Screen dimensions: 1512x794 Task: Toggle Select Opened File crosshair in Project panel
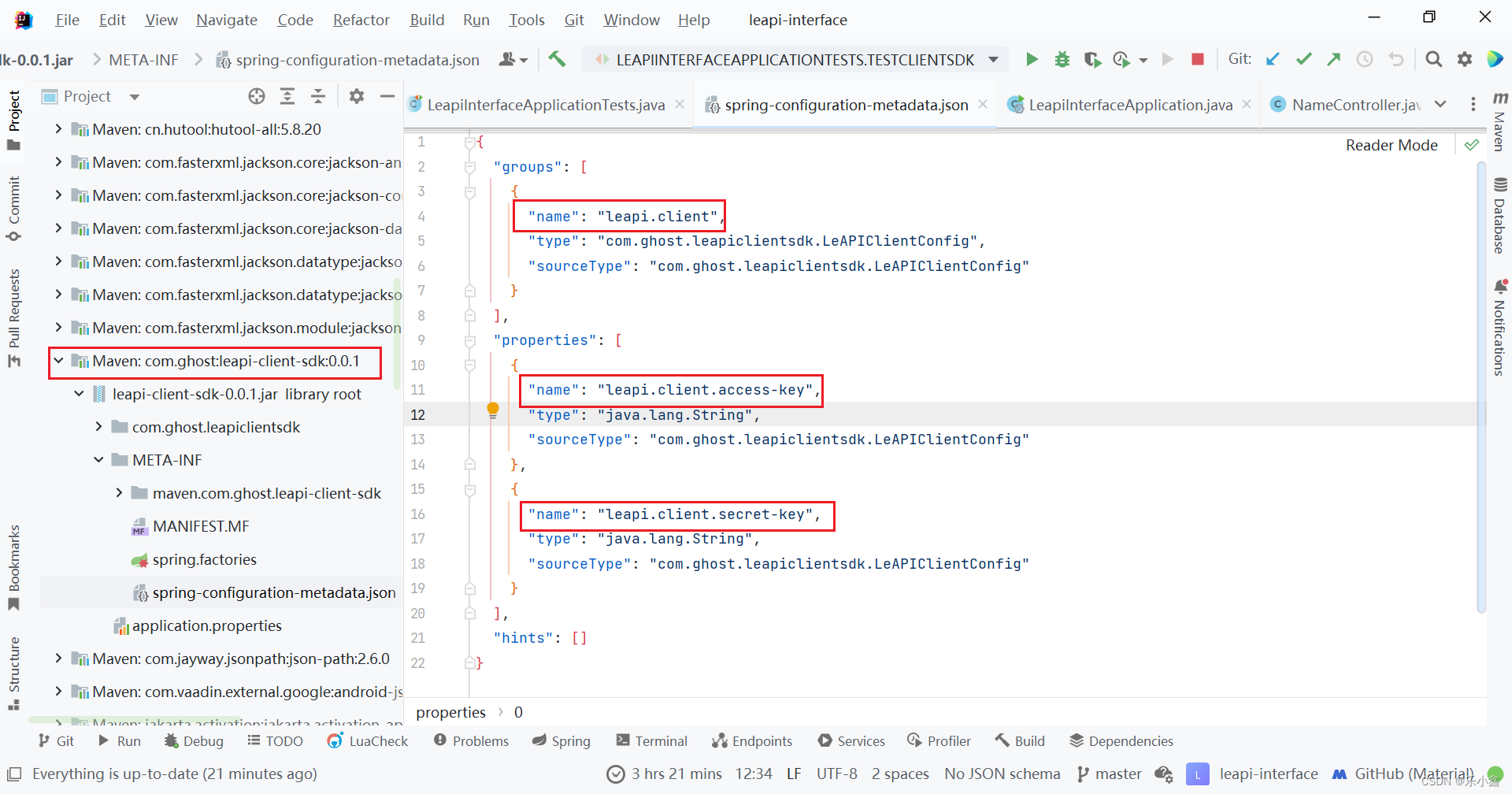pos(257,96)
